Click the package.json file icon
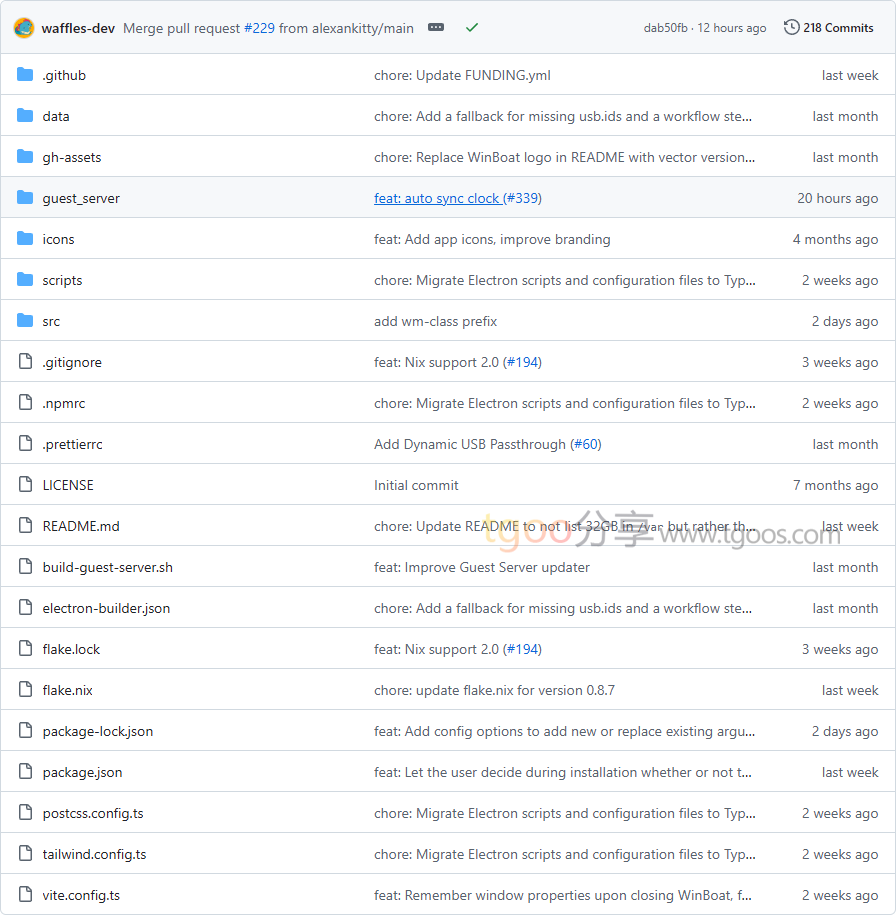The width and height of the screenshot is (896, 915). pos(25,772)
